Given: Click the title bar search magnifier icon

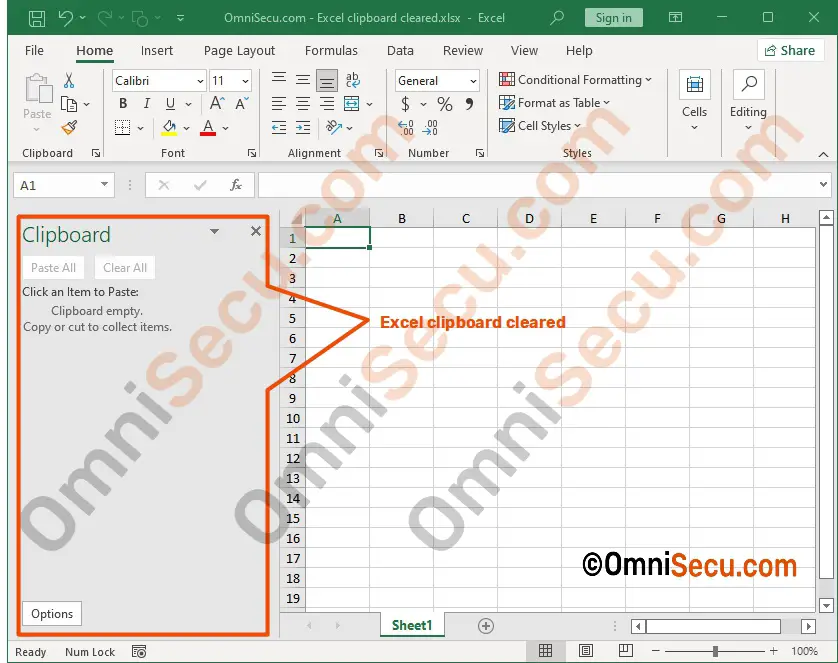Looking at the screenshot, I should pyautogui.click(x=557, y=18).
